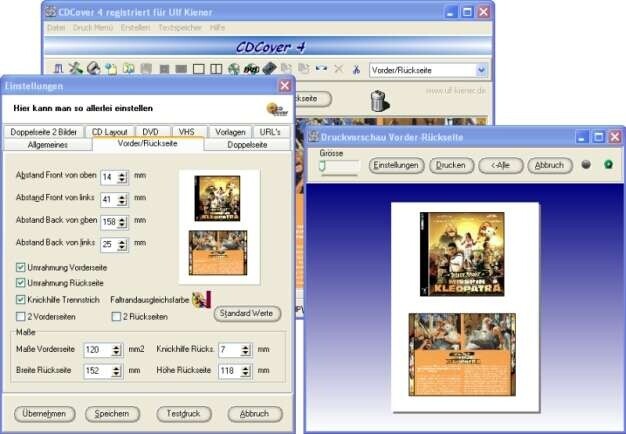Screen dimensions: 626x434
Task: Click the CDCover app icon in main title bar
Action: click(51, 12)
